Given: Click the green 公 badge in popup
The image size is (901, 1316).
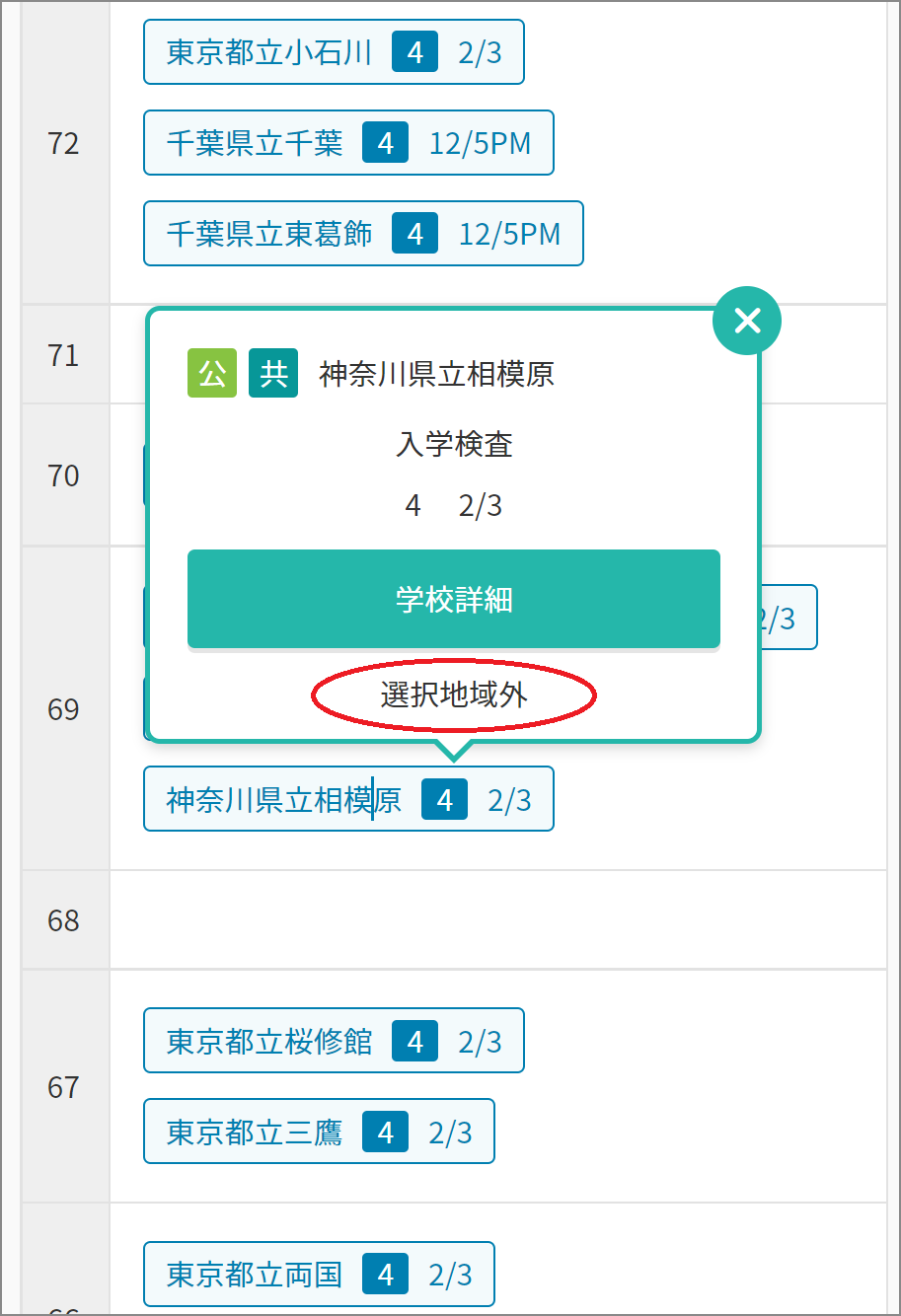Looking at the screenshot, I should (212, 373).
